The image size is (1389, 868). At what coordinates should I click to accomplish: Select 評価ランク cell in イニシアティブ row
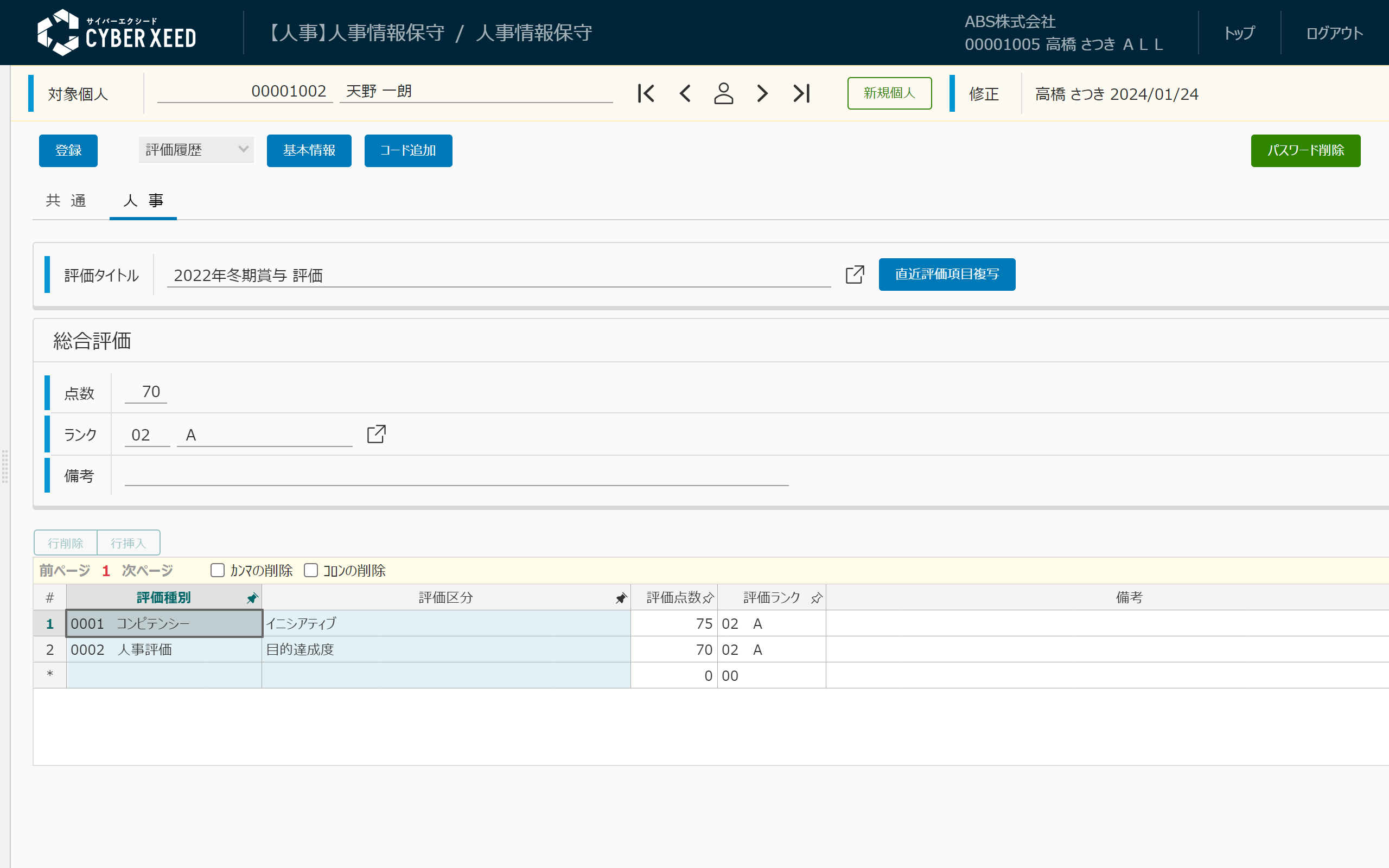772,623
